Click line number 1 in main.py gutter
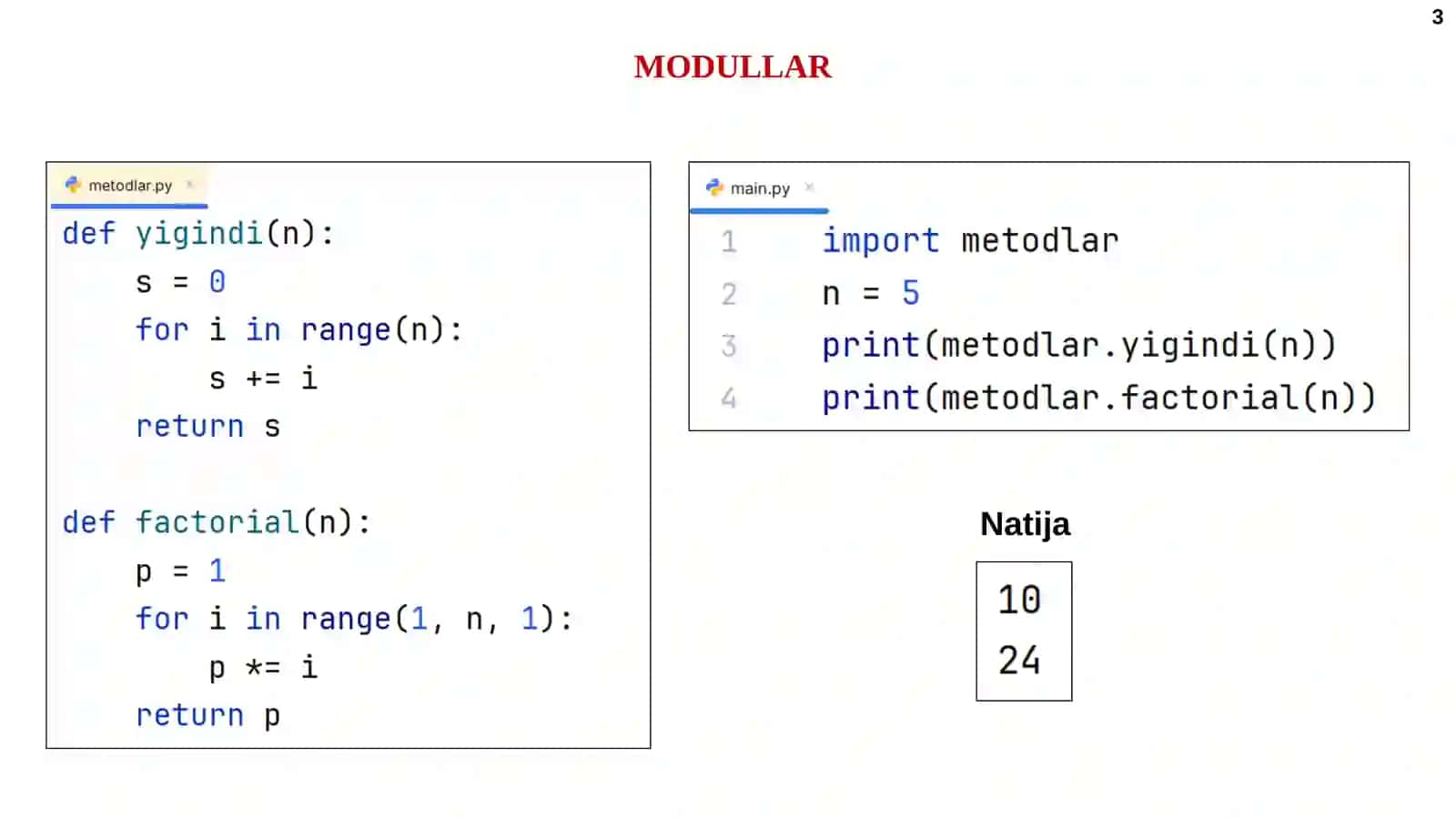This screenshot has height=818, width=1456. click(x=729, y=241)
